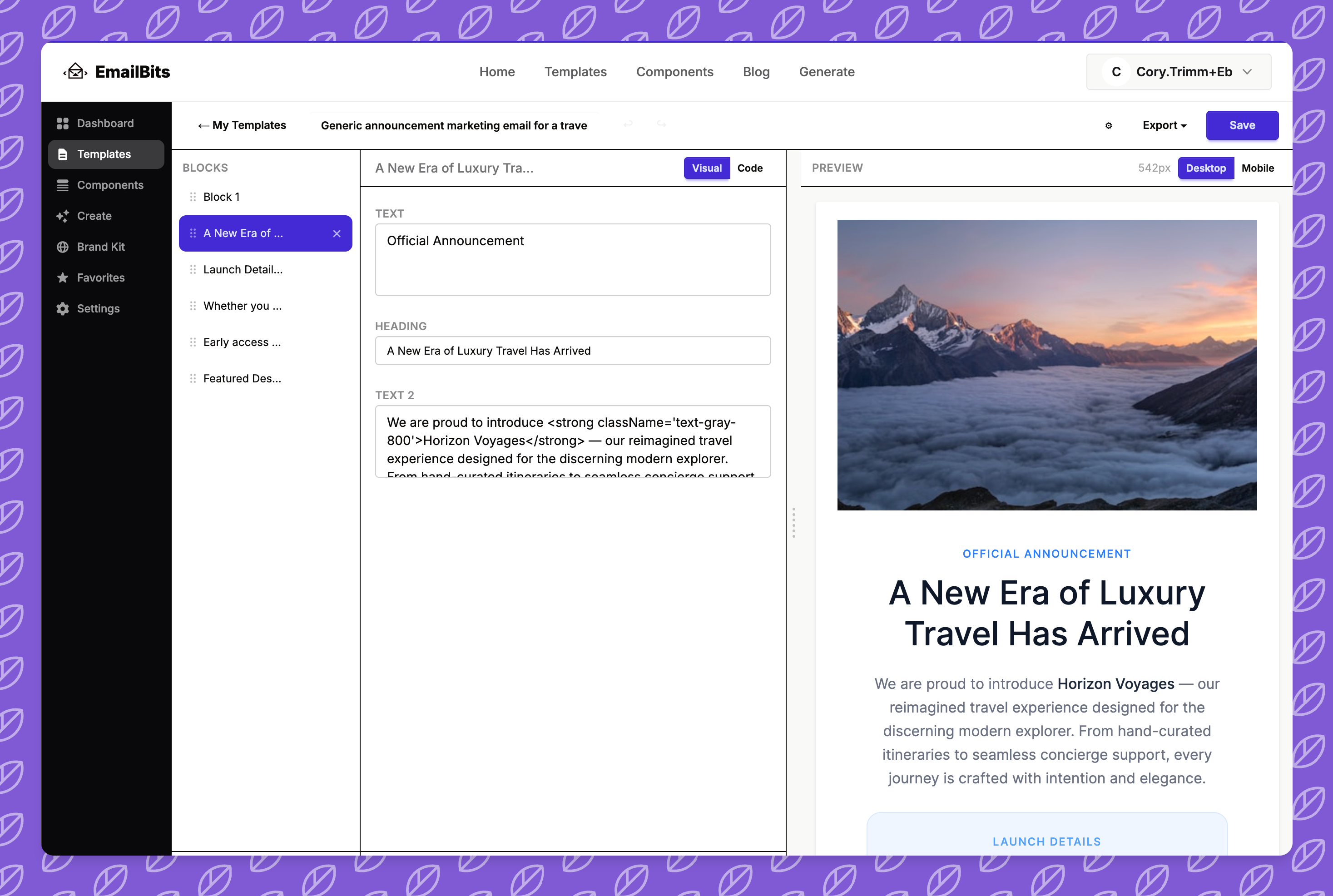Click the Create sparkles icon in sidebar
The height and width of the screenshot is (896, 1333).
(x=63, y=216)
